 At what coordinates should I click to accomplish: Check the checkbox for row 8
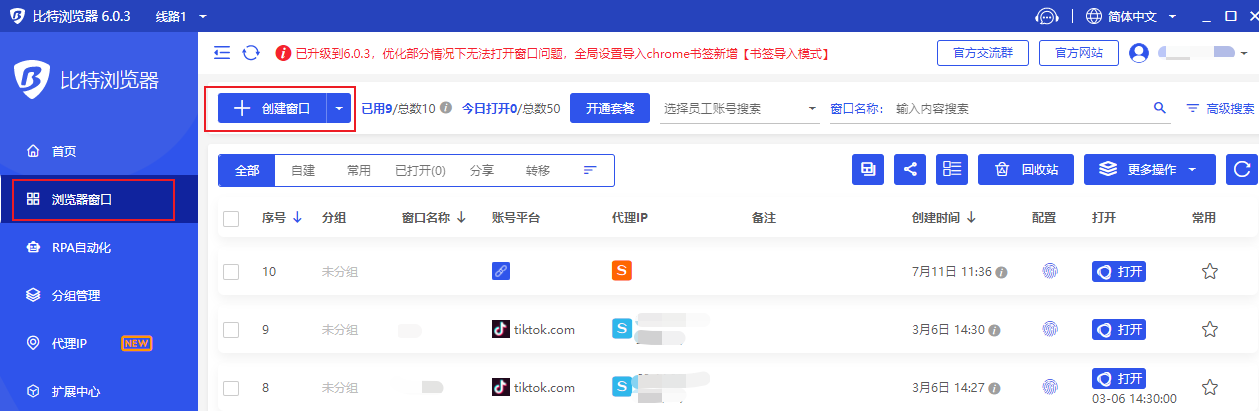231,388
